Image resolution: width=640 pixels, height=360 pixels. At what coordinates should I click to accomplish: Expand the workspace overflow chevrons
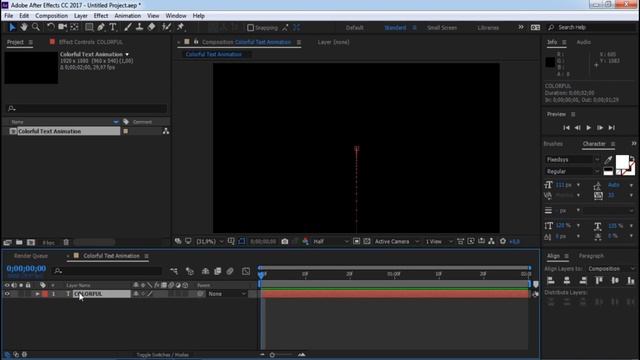click(521, 27)
